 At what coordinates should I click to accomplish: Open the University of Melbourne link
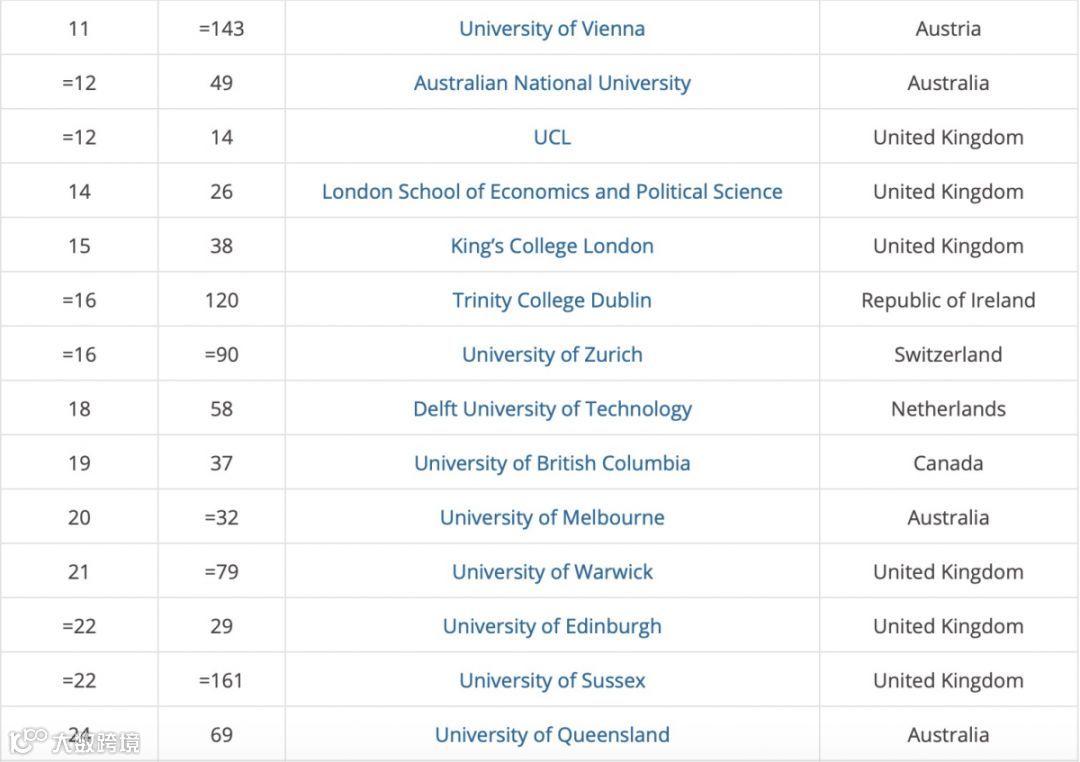[552, 518]
